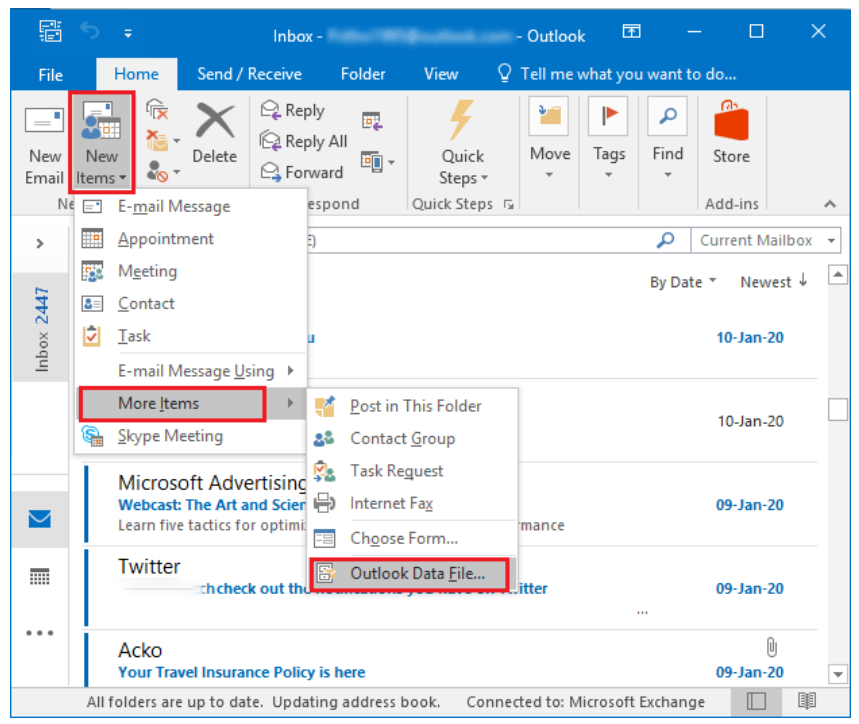Open the Clean Up dropdown icon
The height and width of the screenshot is (724, 859).
coord(163,141)
